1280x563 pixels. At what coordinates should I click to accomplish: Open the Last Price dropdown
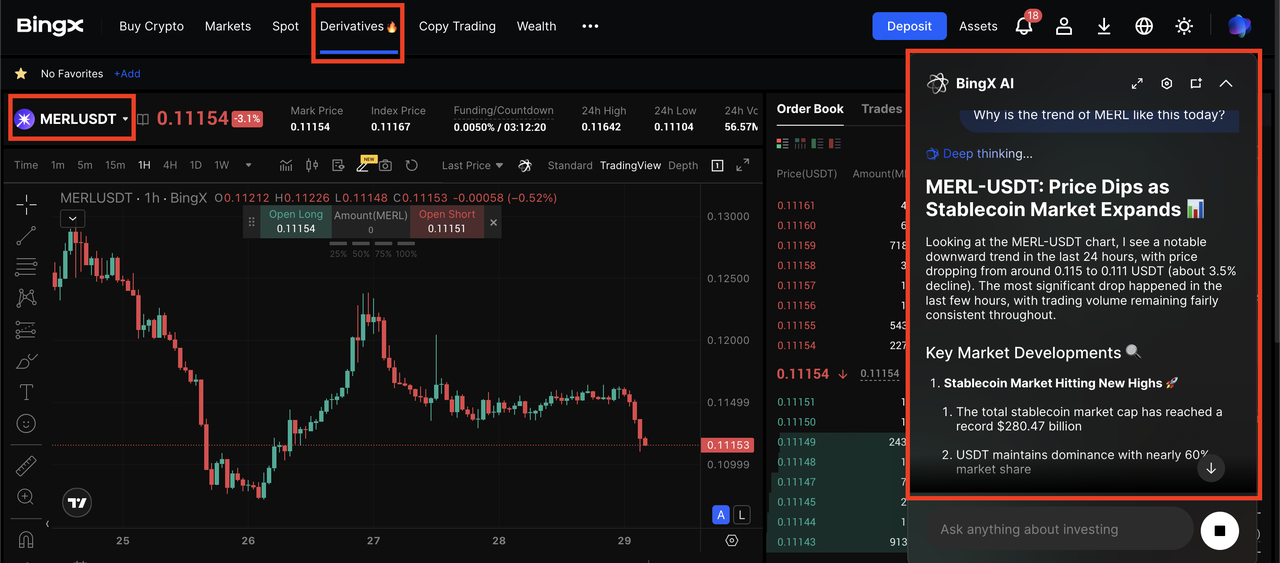[473, 165]
